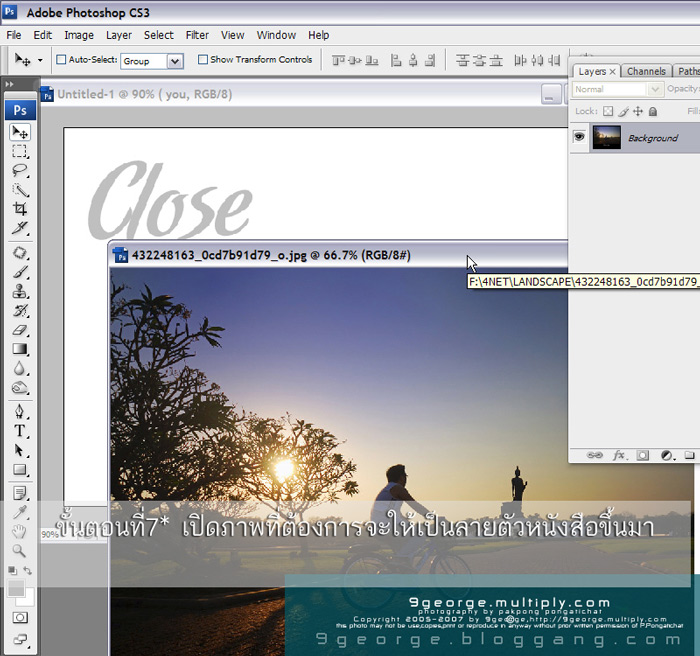This screenshot has height=656, width=700.
Task: Open the Filter menu
Action: click(x=197, y=35)
